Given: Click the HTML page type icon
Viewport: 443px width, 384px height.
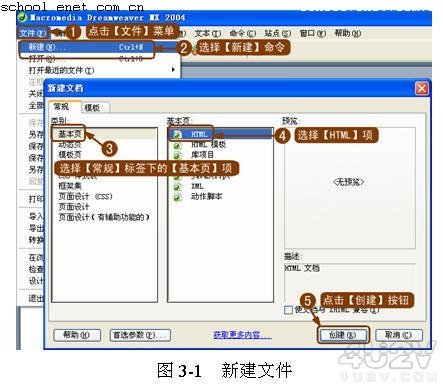Looking at the screenshot, I should tap(177, 135).
